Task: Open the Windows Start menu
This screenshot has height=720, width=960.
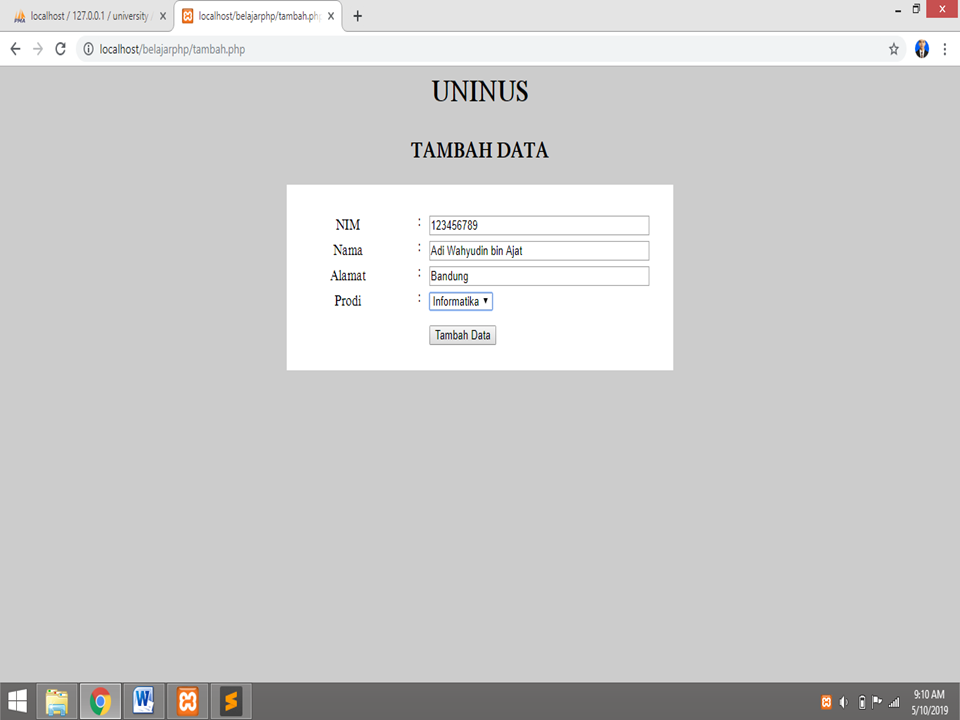Action: pos(17,701)
